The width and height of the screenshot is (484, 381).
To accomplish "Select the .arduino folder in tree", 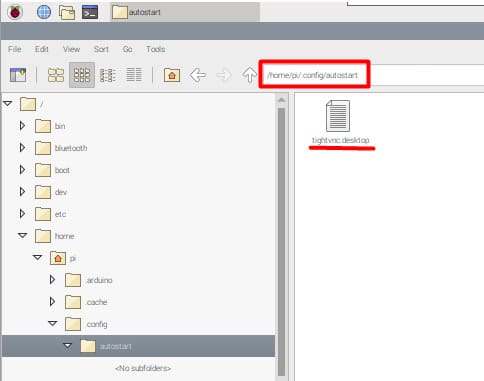I will click(x=89, y=280).
